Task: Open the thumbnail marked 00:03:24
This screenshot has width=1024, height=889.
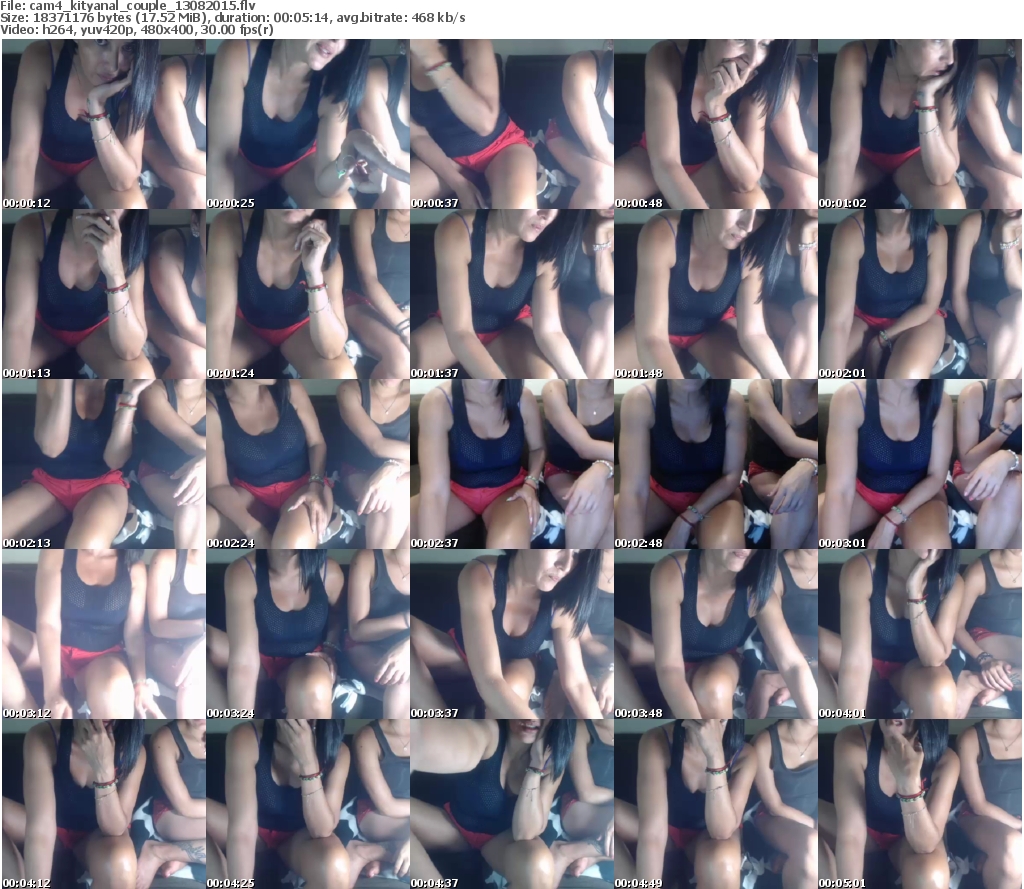Action: [308, 634]
